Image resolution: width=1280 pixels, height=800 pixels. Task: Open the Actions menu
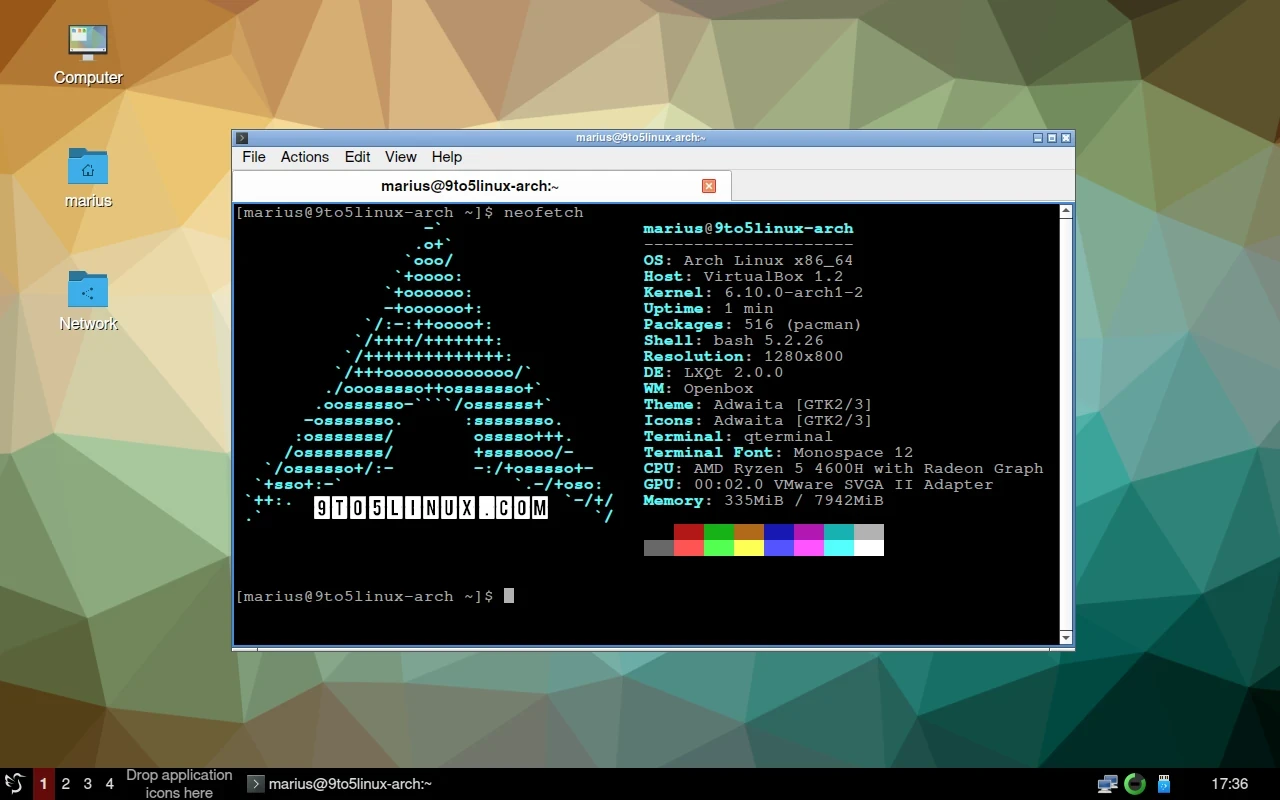pyautogui.click(x=304, y=157)
